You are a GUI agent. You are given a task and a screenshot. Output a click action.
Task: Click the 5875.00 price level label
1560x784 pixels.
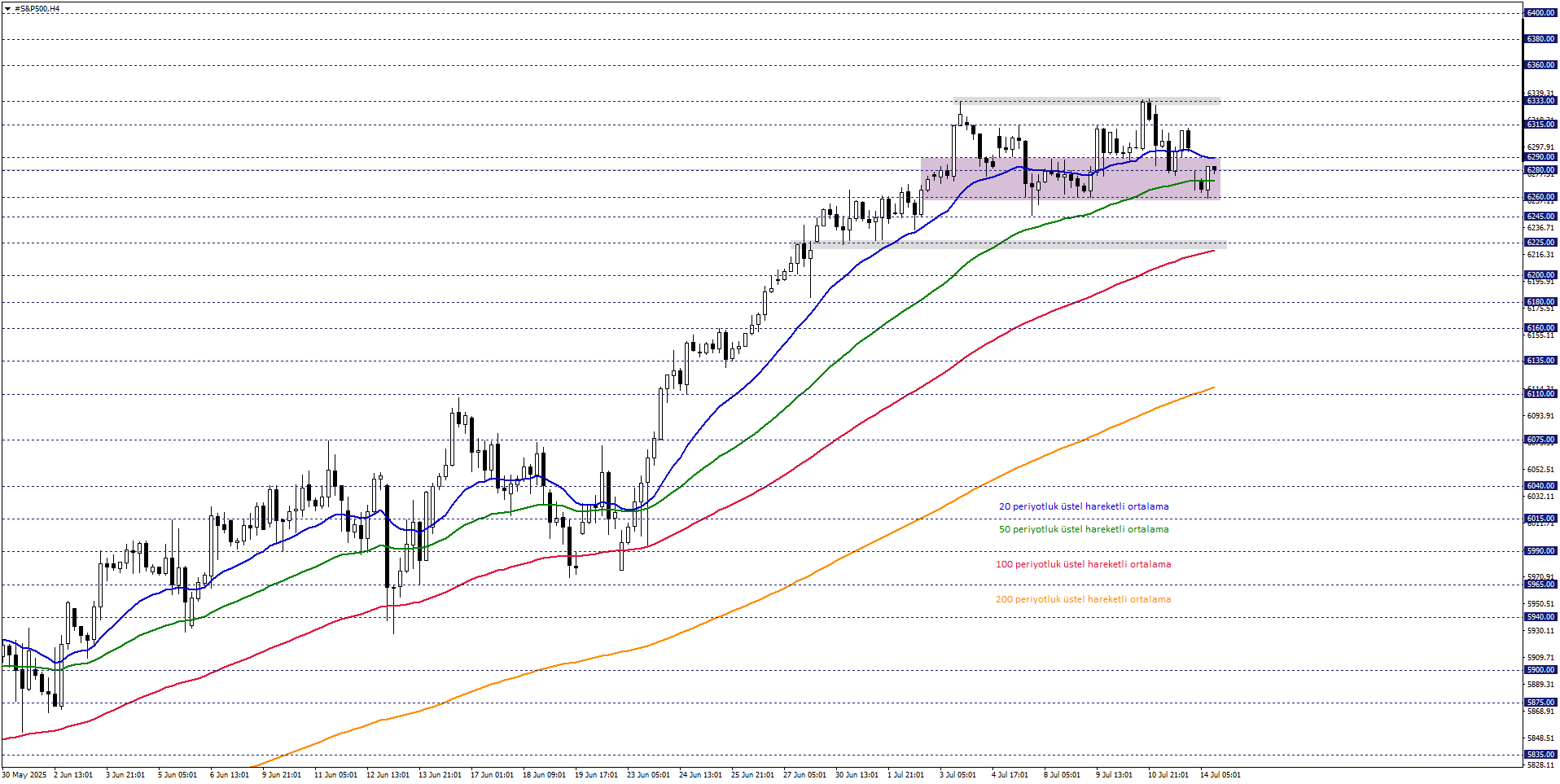pyautogui.click(x=1540, y=703)
